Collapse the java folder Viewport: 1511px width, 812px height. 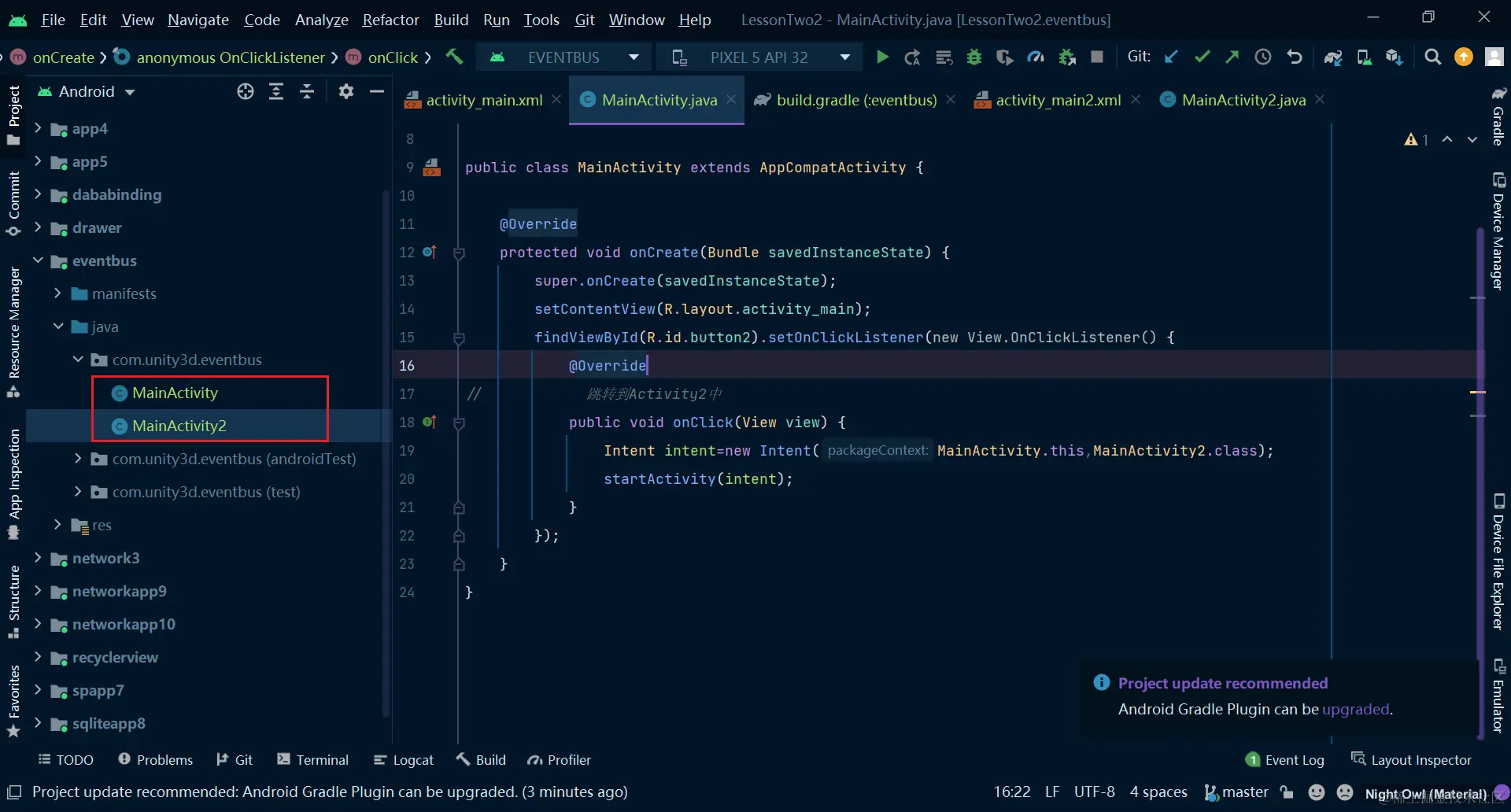pyautogui.click(x=57, y=327)
